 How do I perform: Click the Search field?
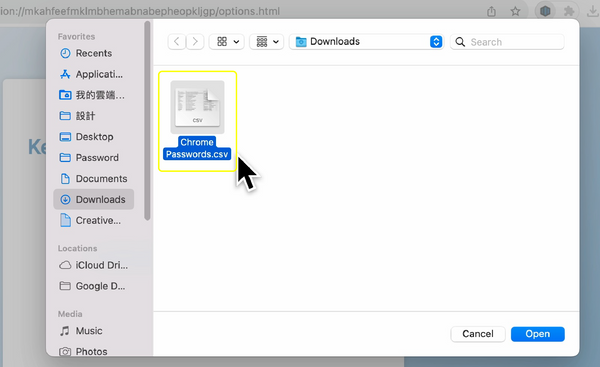(x=507, y=42)
